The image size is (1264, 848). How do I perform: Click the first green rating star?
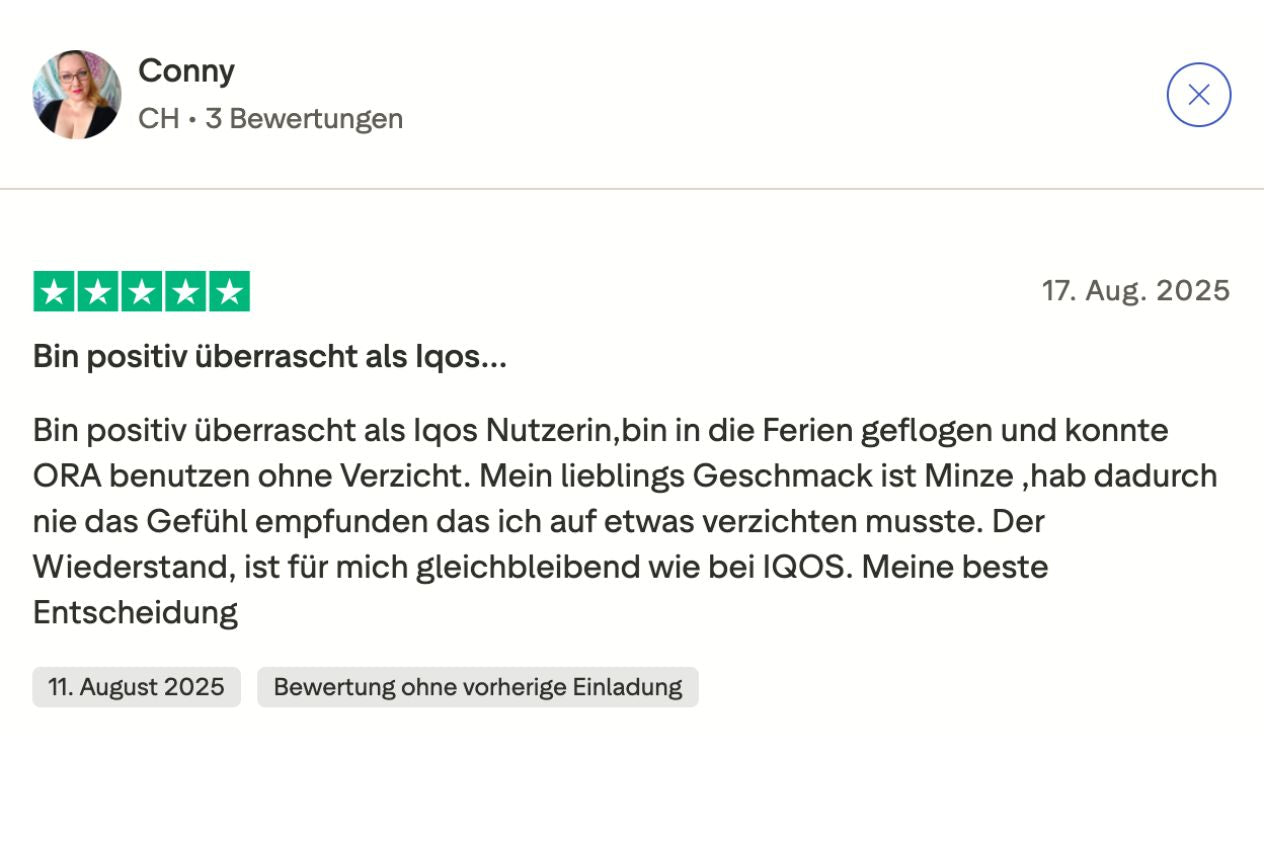click(54, 292)
